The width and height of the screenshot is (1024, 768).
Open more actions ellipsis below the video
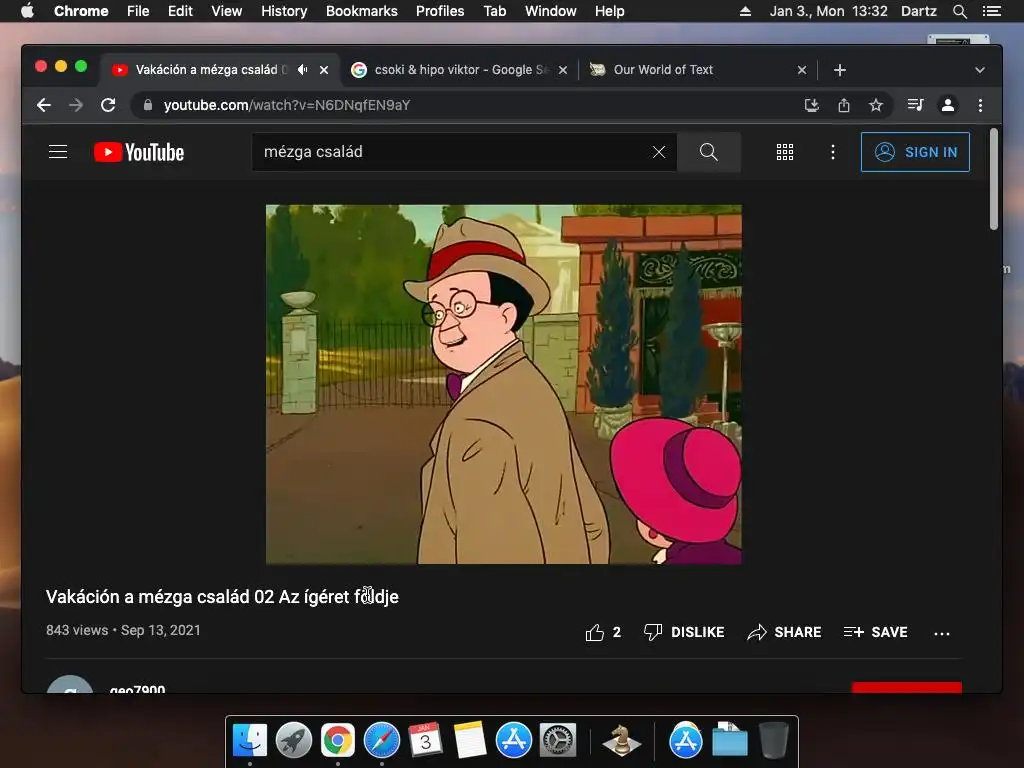942,633
